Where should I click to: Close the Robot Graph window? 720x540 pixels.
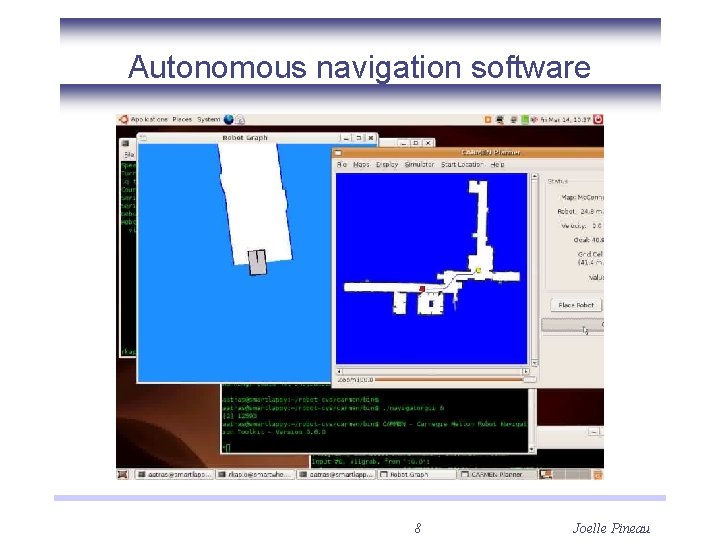(371, 138)
